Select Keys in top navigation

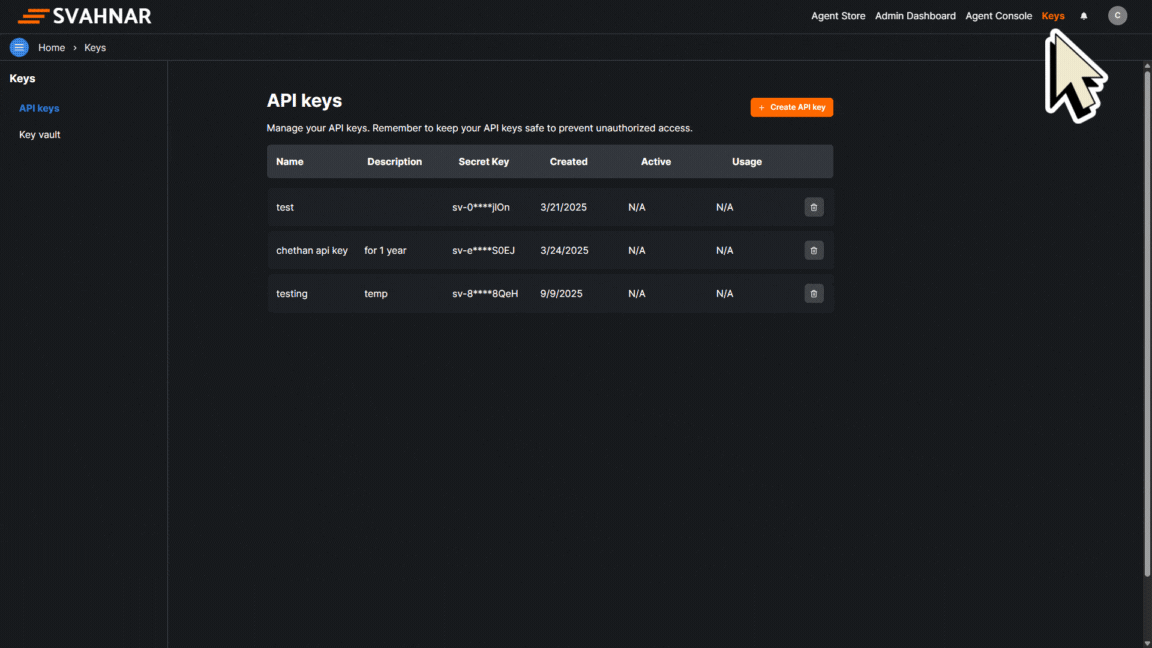coord(1053,16)
